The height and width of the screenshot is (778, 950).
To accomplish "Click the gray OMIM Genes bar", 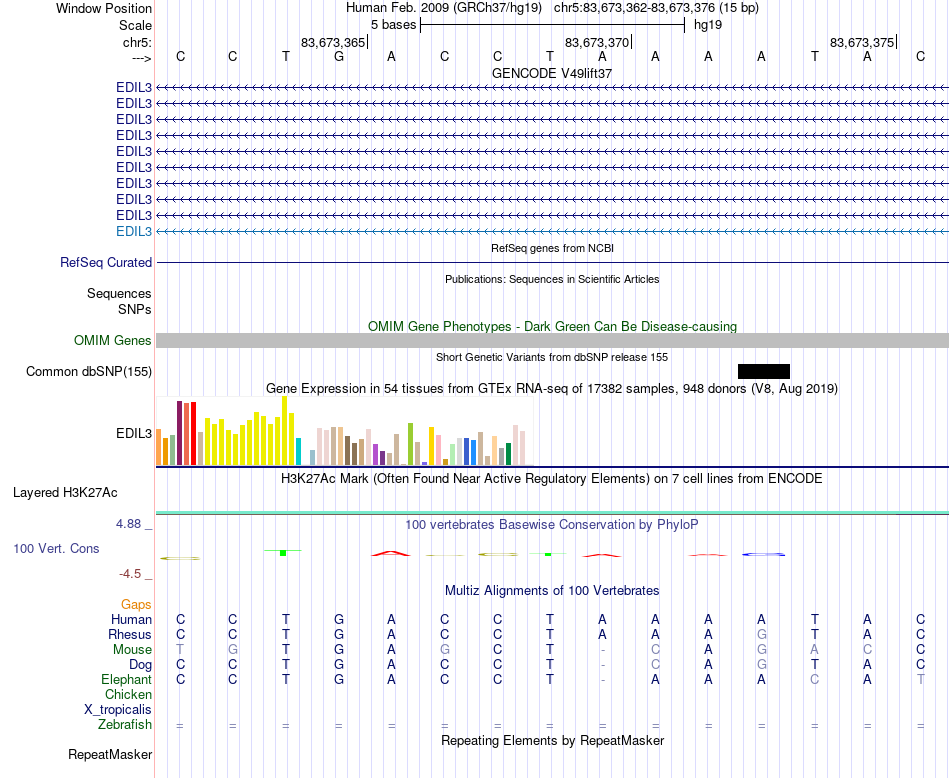I will pos(552,341).
